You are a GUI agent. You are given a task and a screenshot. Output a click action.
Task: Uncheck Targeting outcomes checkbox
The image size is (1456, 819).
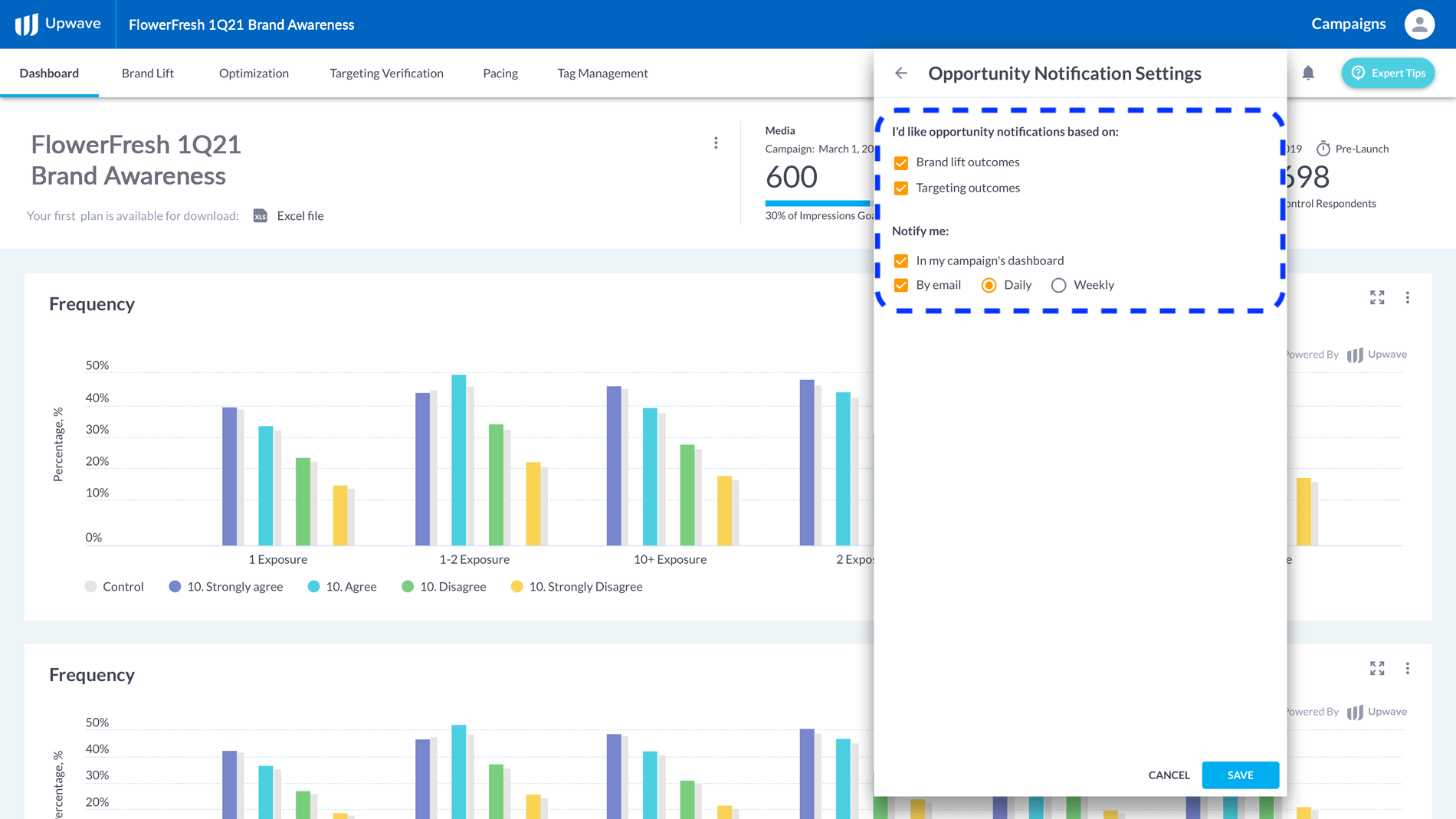pyautogui.click(x=901, y=188)
